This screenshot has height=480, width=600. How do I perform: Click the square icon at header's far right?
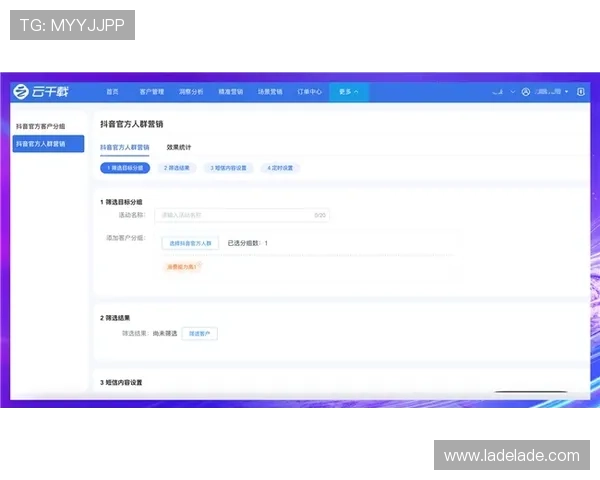coord(580,92)
